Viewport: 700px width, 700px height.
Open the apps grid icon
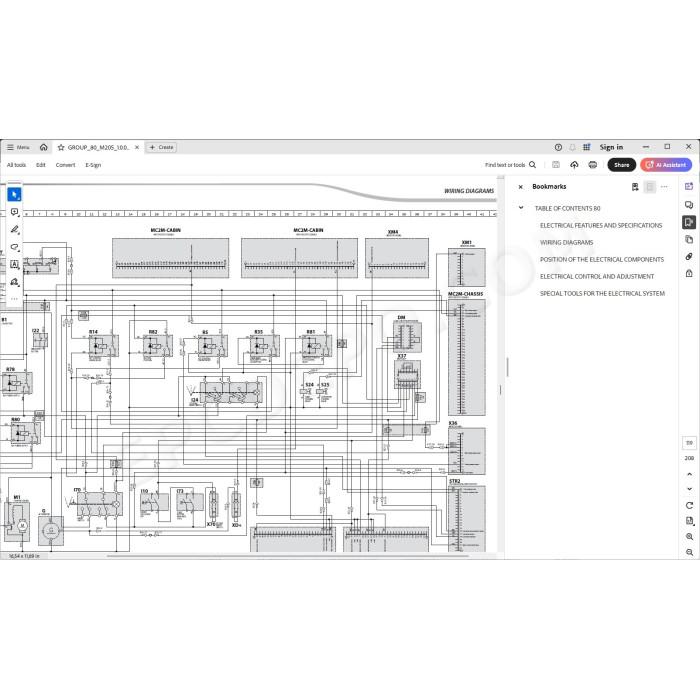coord(587,147)
